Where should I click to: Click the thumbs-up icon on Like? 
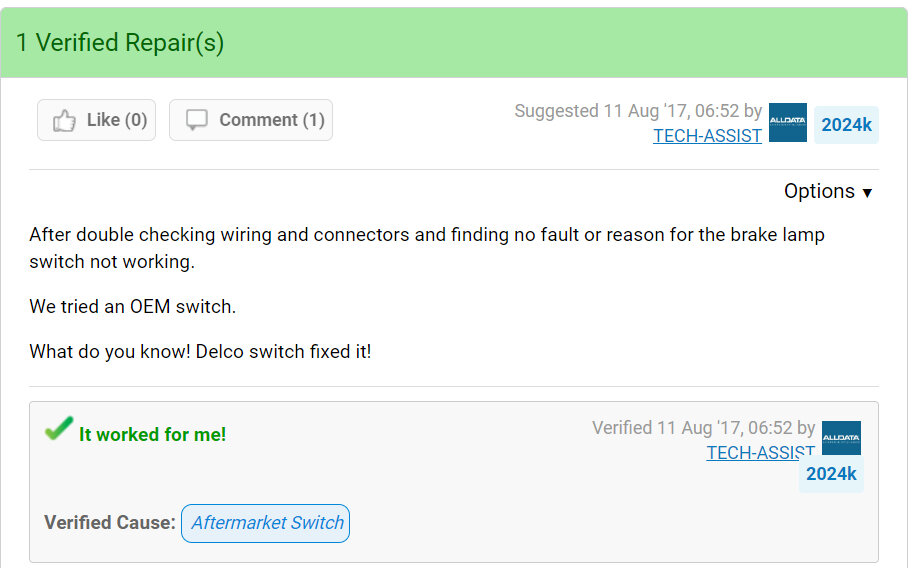point(65,121)
